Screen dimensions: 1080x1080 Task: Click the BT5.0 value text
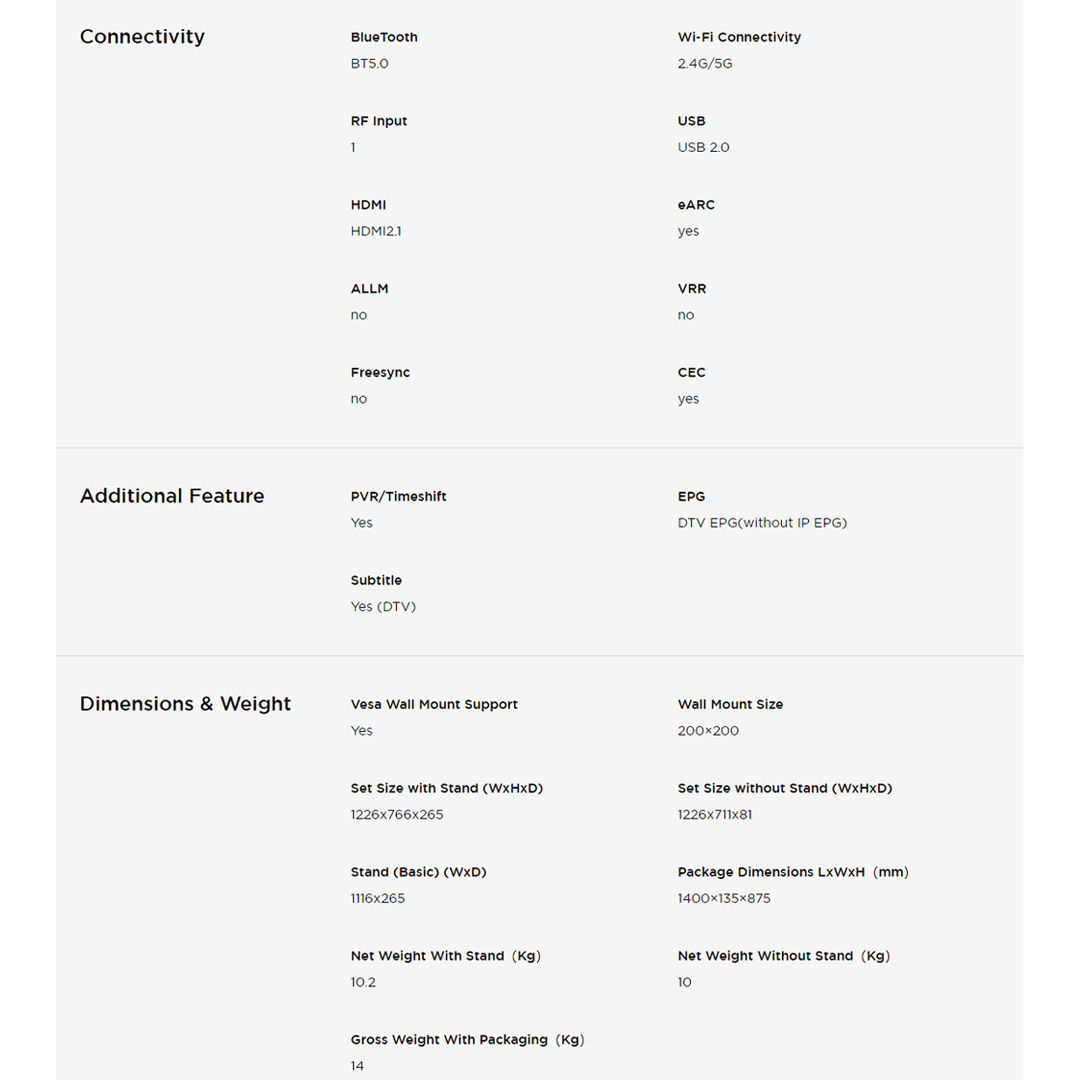pos(369,63)
